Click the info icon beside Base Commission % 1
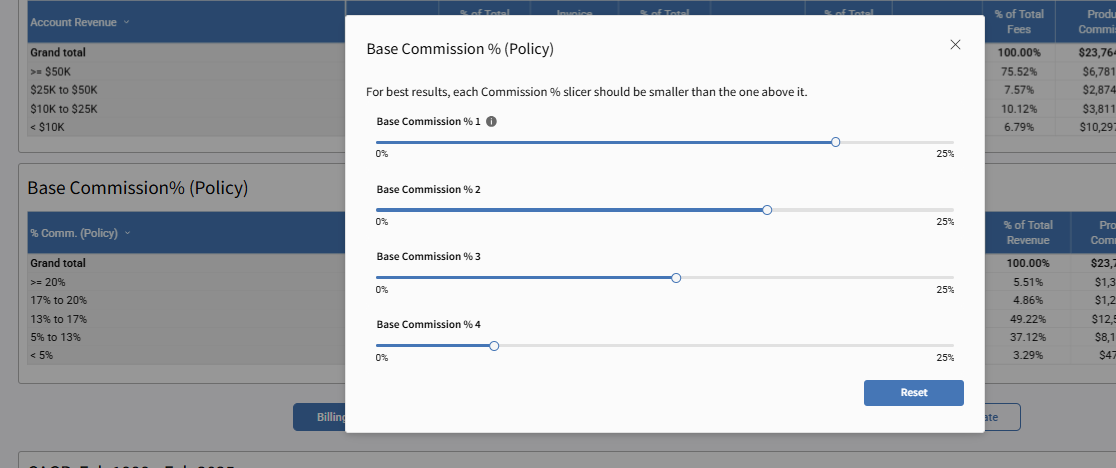Screen dimensions: 1116x468 (x=492, y=122)
